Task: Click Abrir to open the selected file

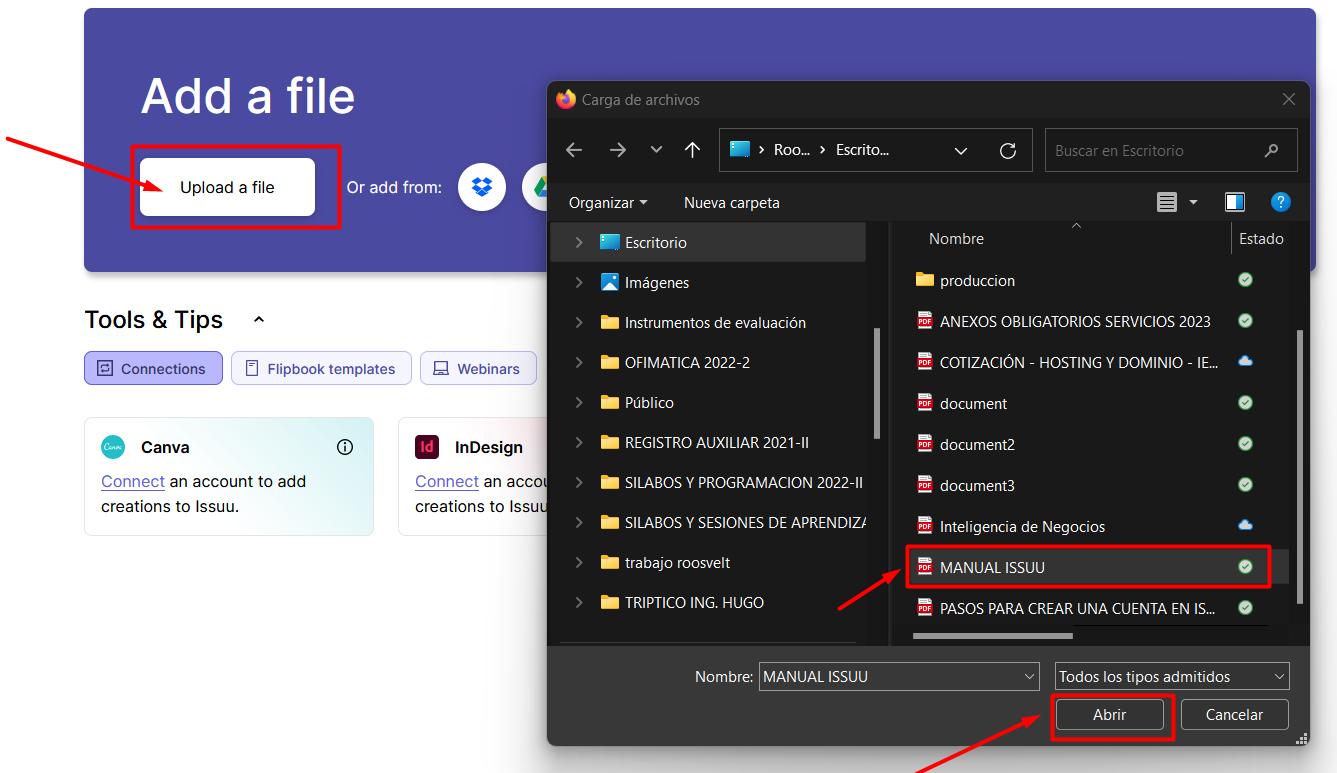Action: pos(1109,715)
